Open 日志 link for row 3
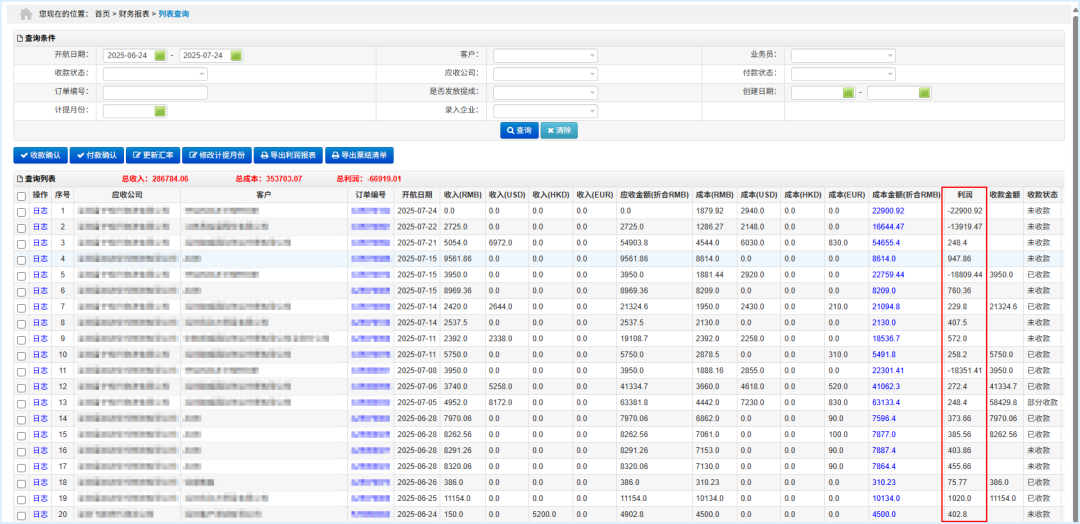Screen dimensions: 1080x524 click(x=40, y=243)
